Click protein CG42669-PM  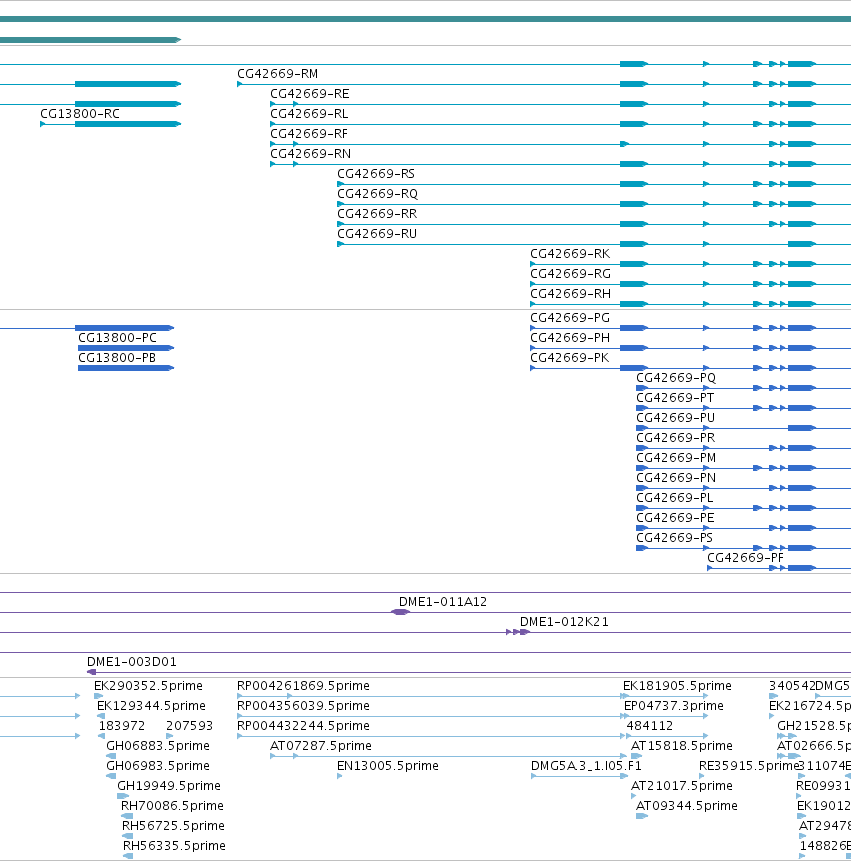(x=676, y=458)
